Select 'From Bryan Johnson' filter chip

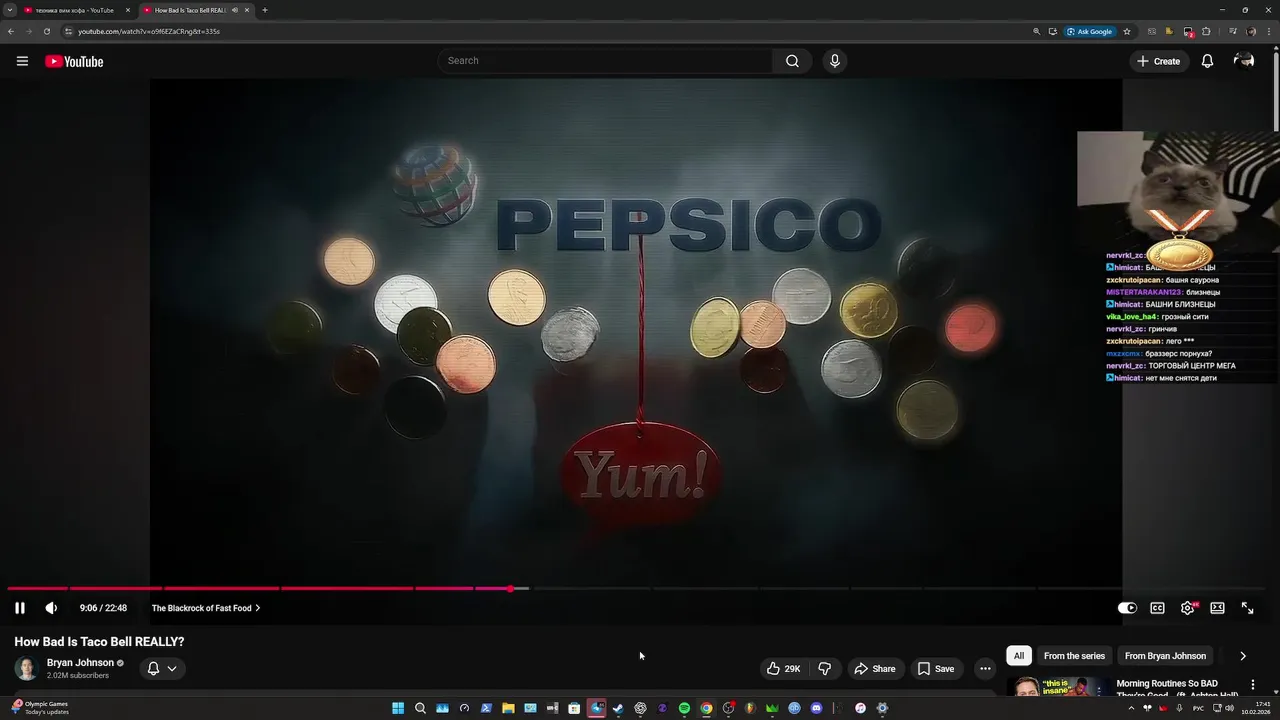(1165, 656)
